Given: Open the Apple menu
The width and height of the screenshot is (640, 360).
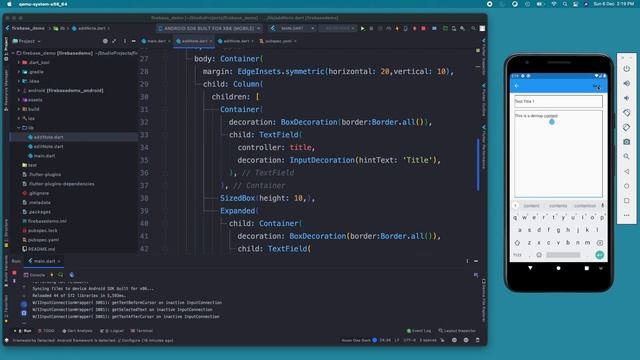Looking at the screenshot, I should tap(9, 4).
